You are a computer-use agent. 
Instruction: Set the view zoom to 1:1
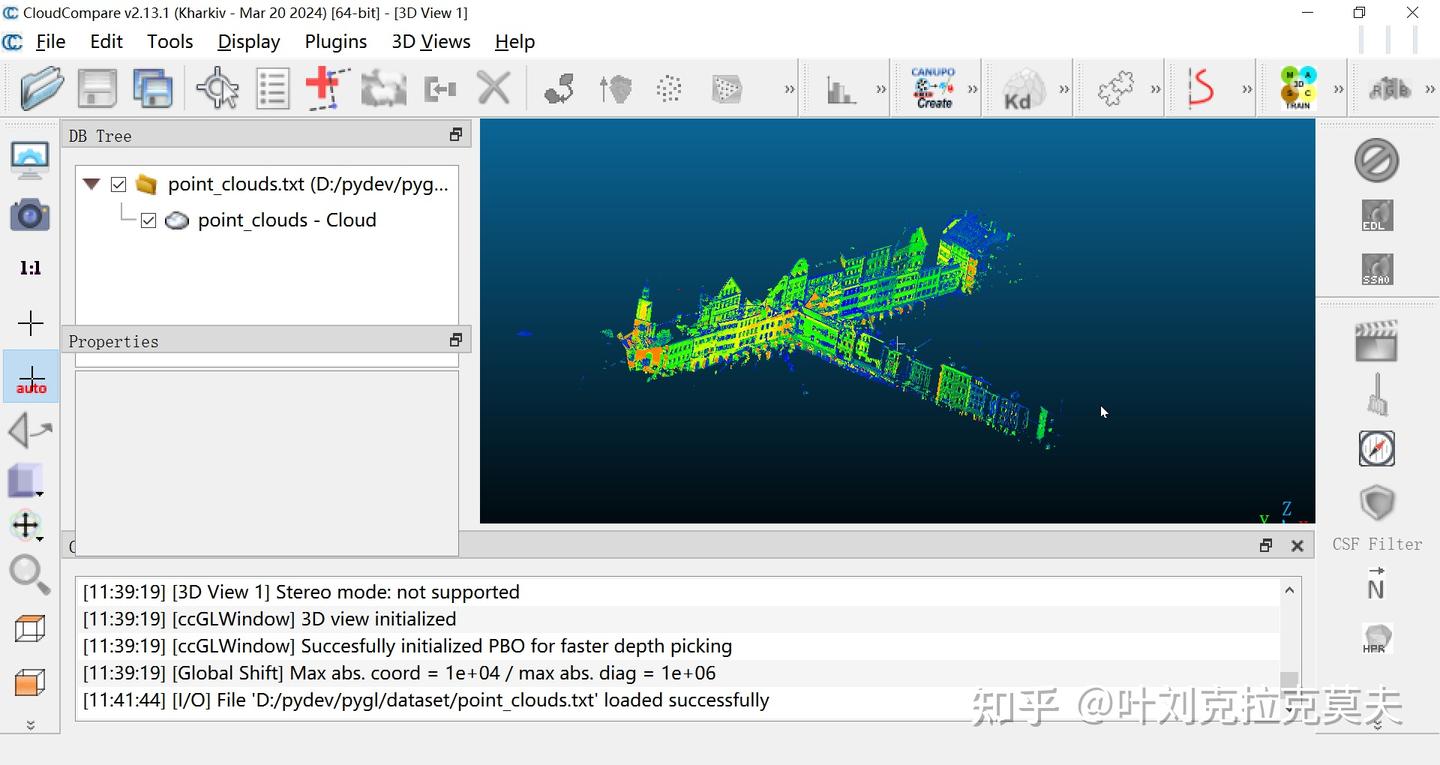point(30,267)
